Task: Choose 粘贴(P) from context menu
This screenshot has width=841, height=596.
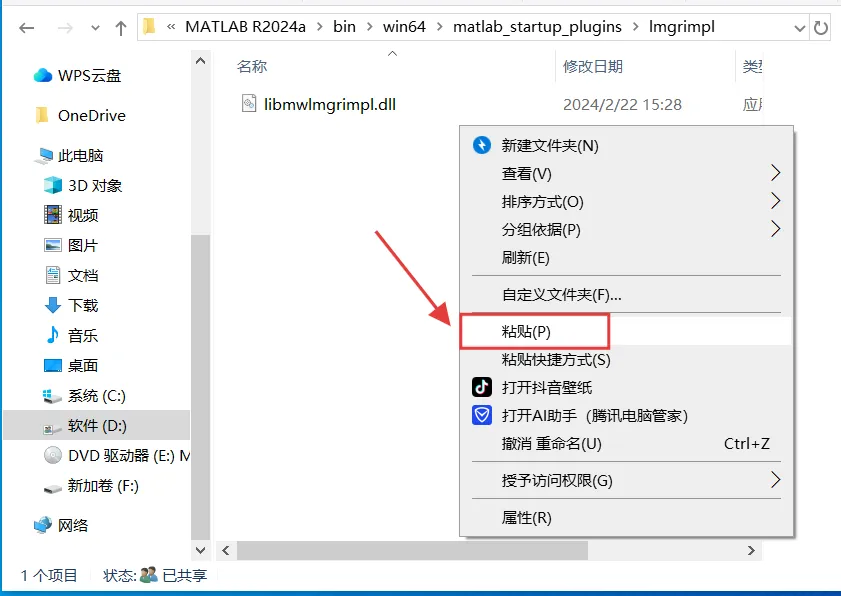Action: (x=626, y=332)
